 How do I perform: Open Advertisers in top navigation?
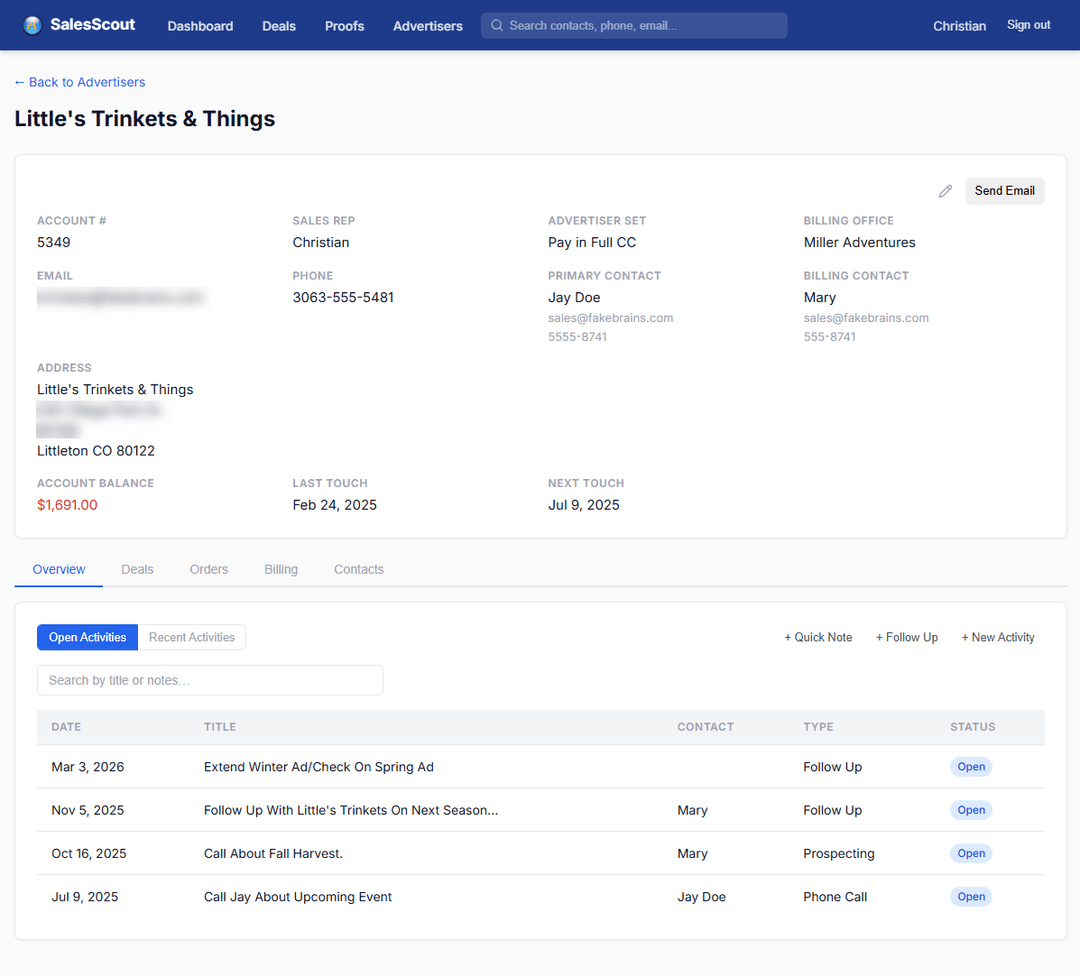tap(428, 26)
